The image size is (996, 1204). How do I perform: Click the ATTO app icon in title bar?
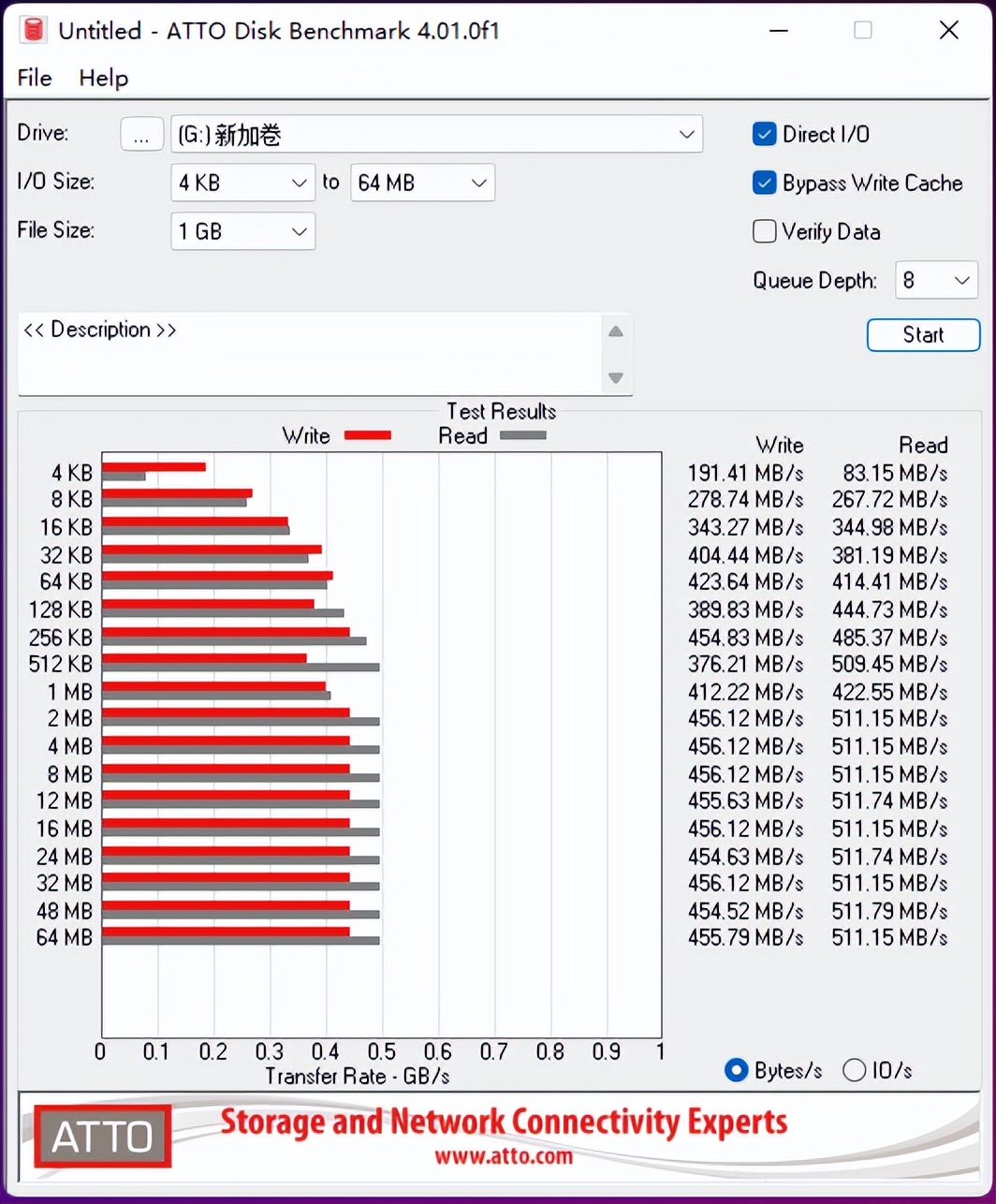[33, 30]
